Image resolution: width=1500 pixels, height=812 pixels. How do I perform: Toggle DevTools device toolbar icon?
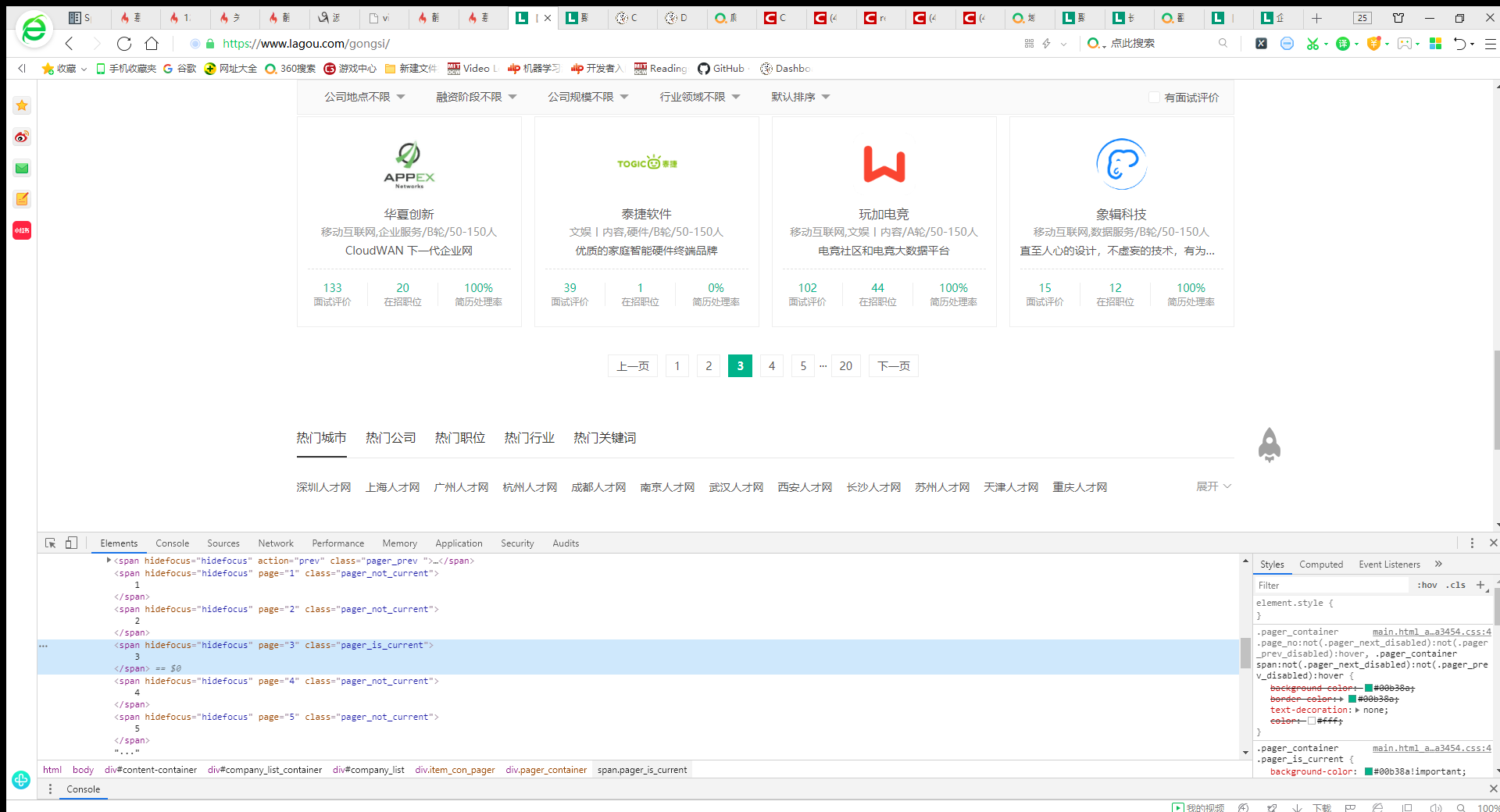coord(71,543)
